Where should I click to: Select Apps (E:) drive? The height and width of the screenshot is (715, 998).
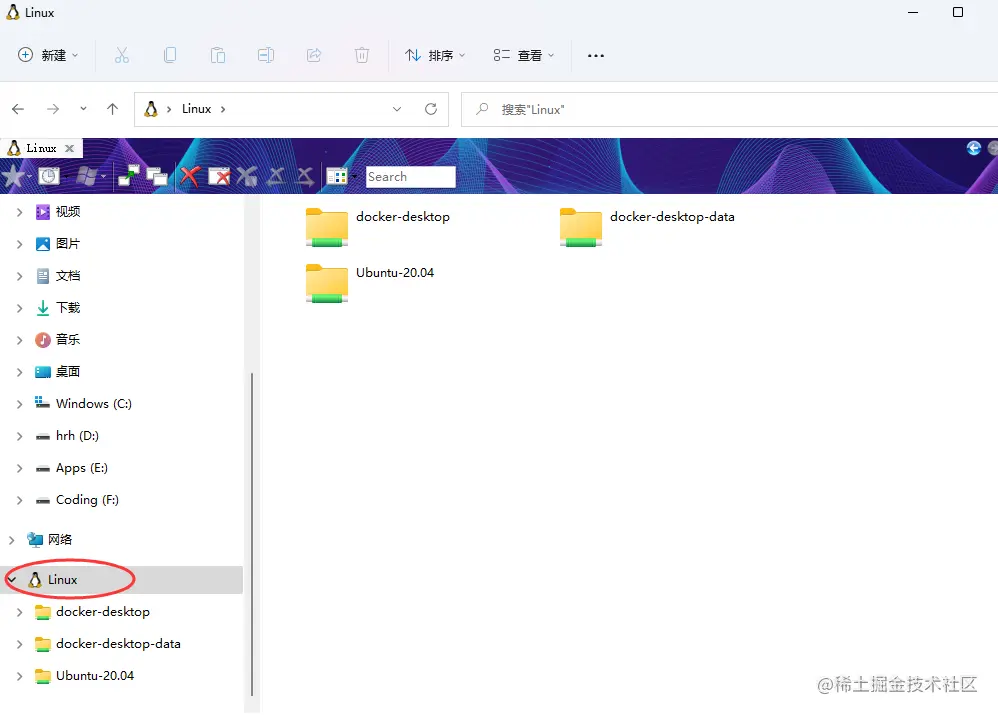tap(81, 469)
